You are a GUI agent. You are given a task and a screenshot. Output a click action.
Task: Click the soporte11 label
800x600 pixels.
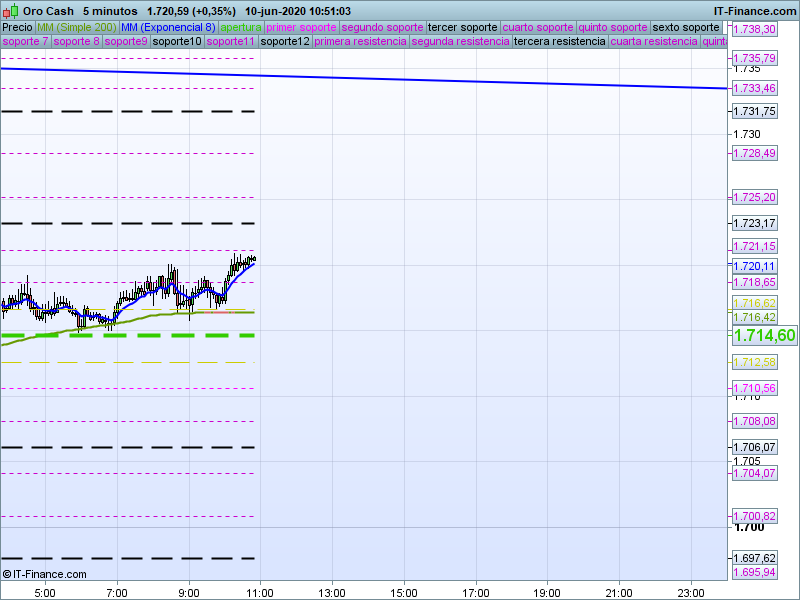(231, 41)
